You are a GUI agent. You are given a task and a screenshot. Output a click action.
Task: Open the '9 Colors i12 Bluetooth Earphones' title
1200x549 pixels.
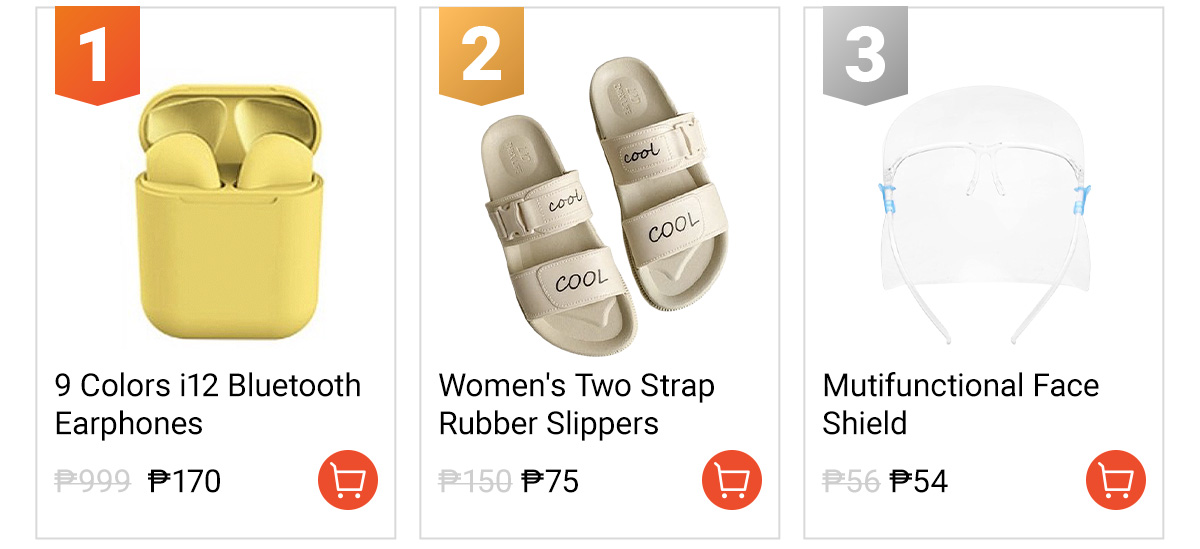pyautogui.click(x=207, y=404)
